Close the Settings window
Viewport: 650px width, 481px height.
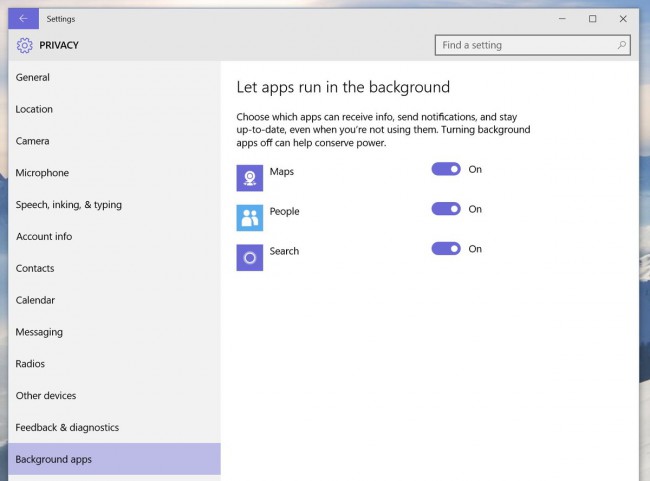click(x=623, y=19)
